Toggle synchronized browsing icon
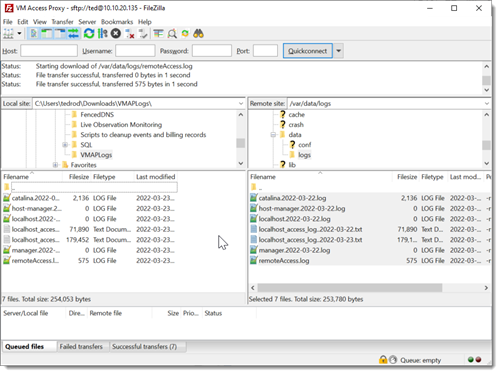This screenshot has height=374, width=500. [x=185, y=34]
